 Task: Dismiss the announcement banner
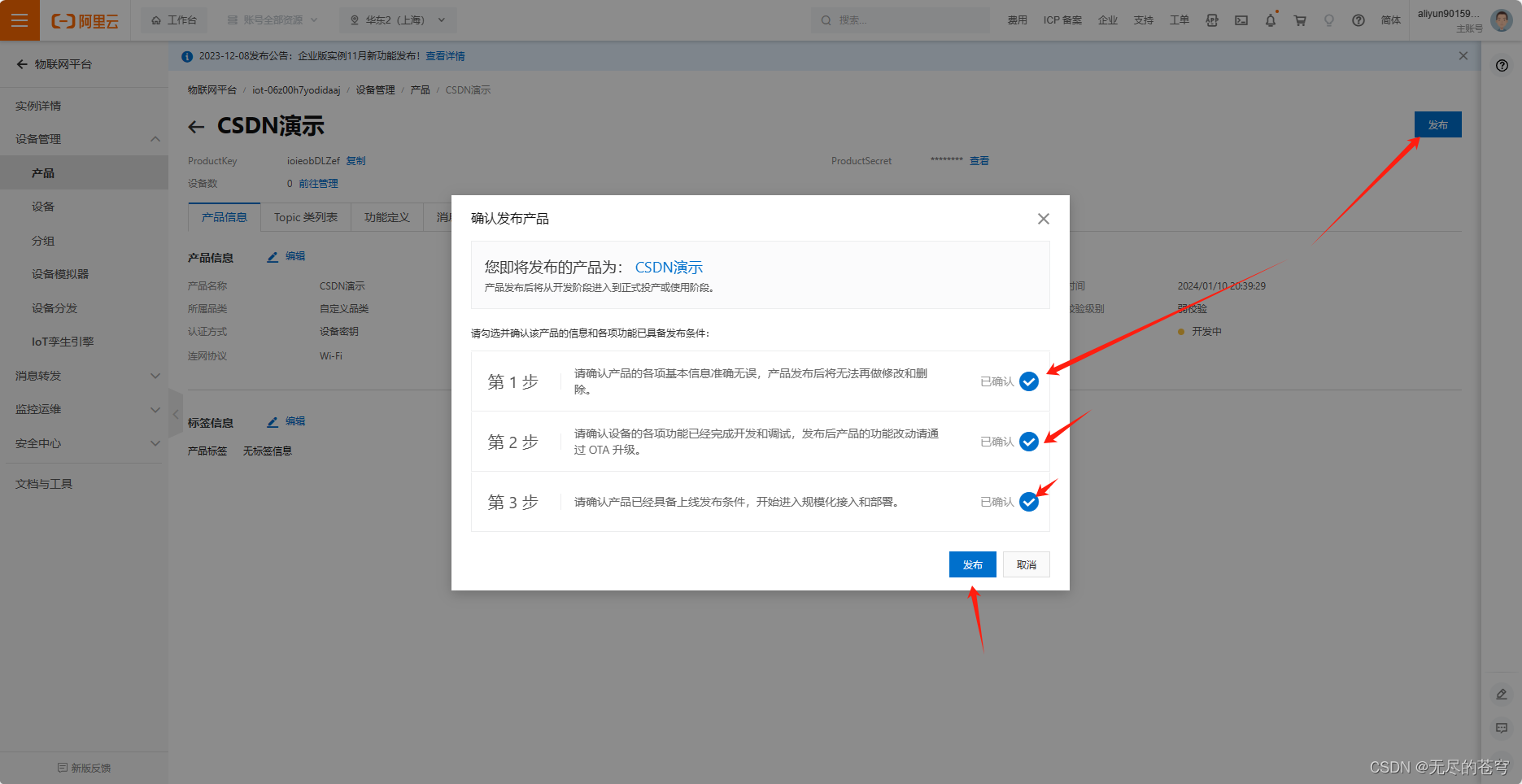click(x=1463, y=56)
